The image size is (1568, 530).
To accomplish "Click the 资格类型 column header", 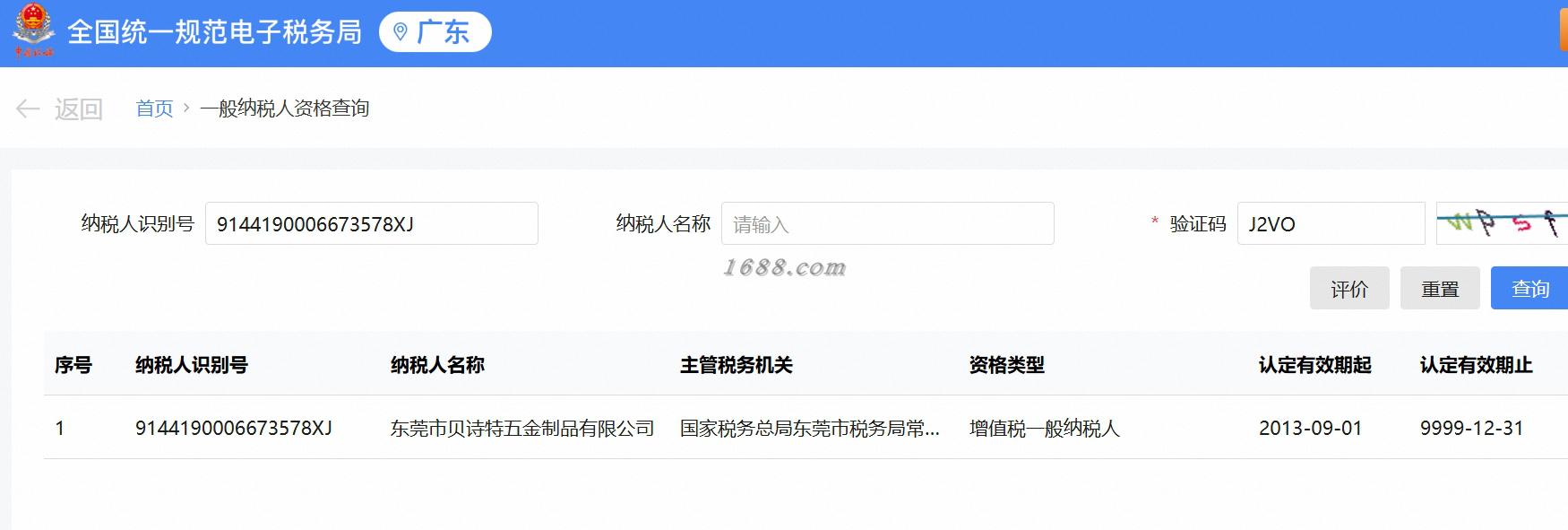I will point(1007,365).
